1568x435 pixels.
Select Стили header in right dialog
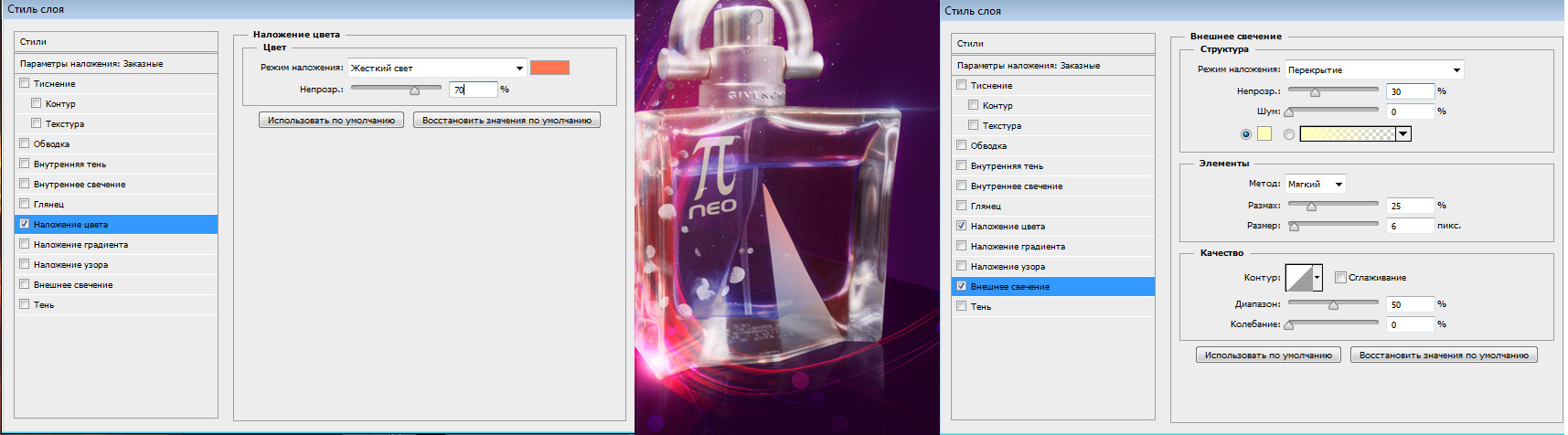point(1053,43)
